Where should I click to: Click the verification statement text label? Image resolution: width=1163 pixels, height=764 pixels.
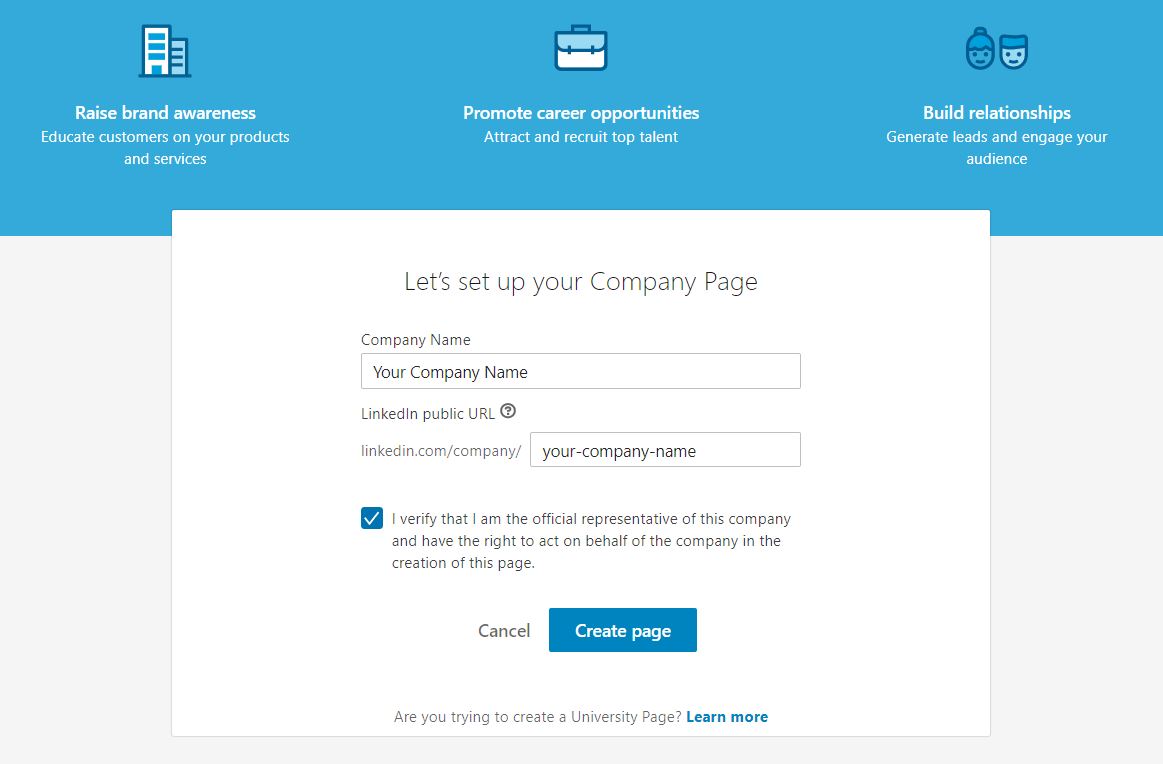[591, 541]
